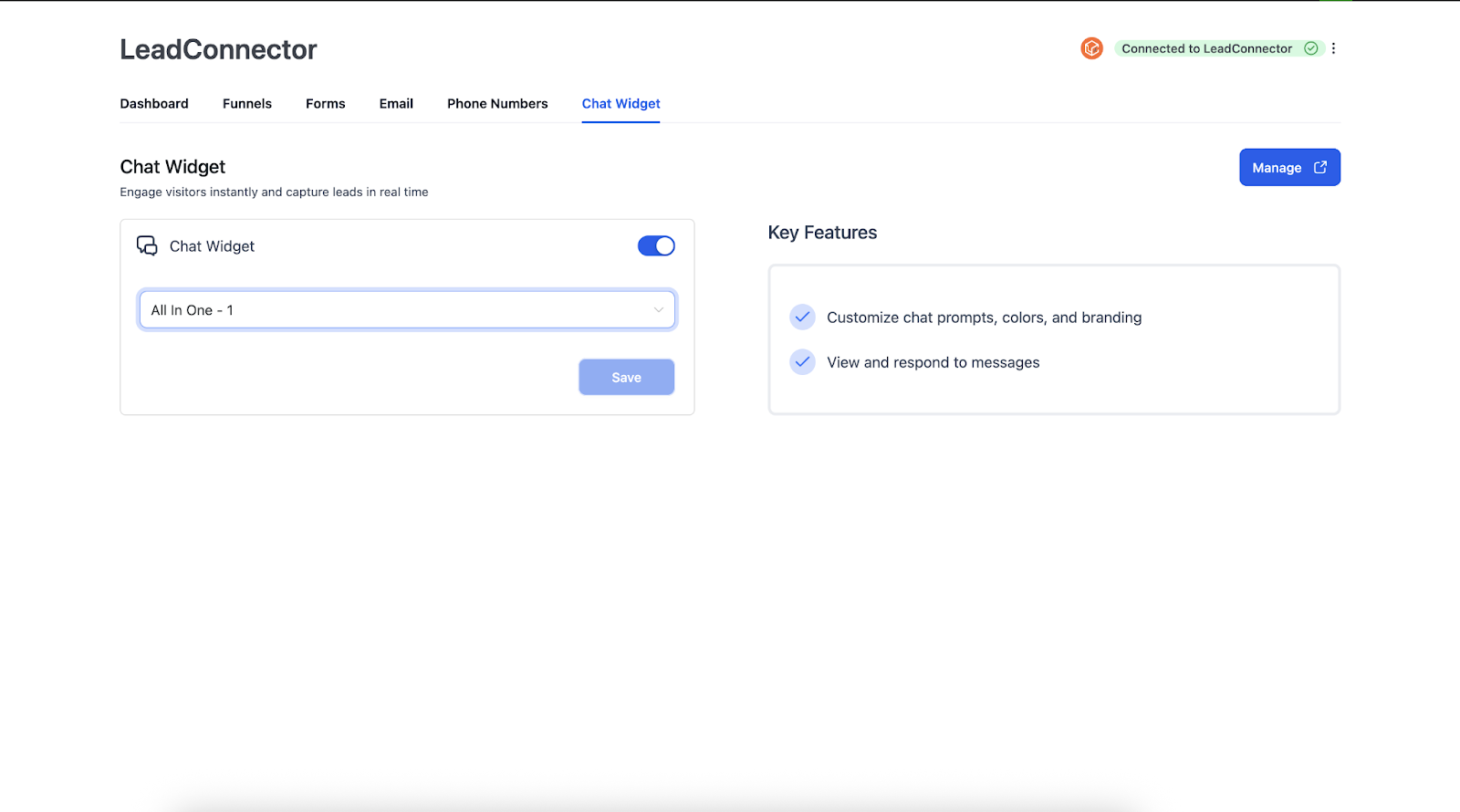Click the LeadConnector page title
1460x812 pixels.
tap(218, 49)
